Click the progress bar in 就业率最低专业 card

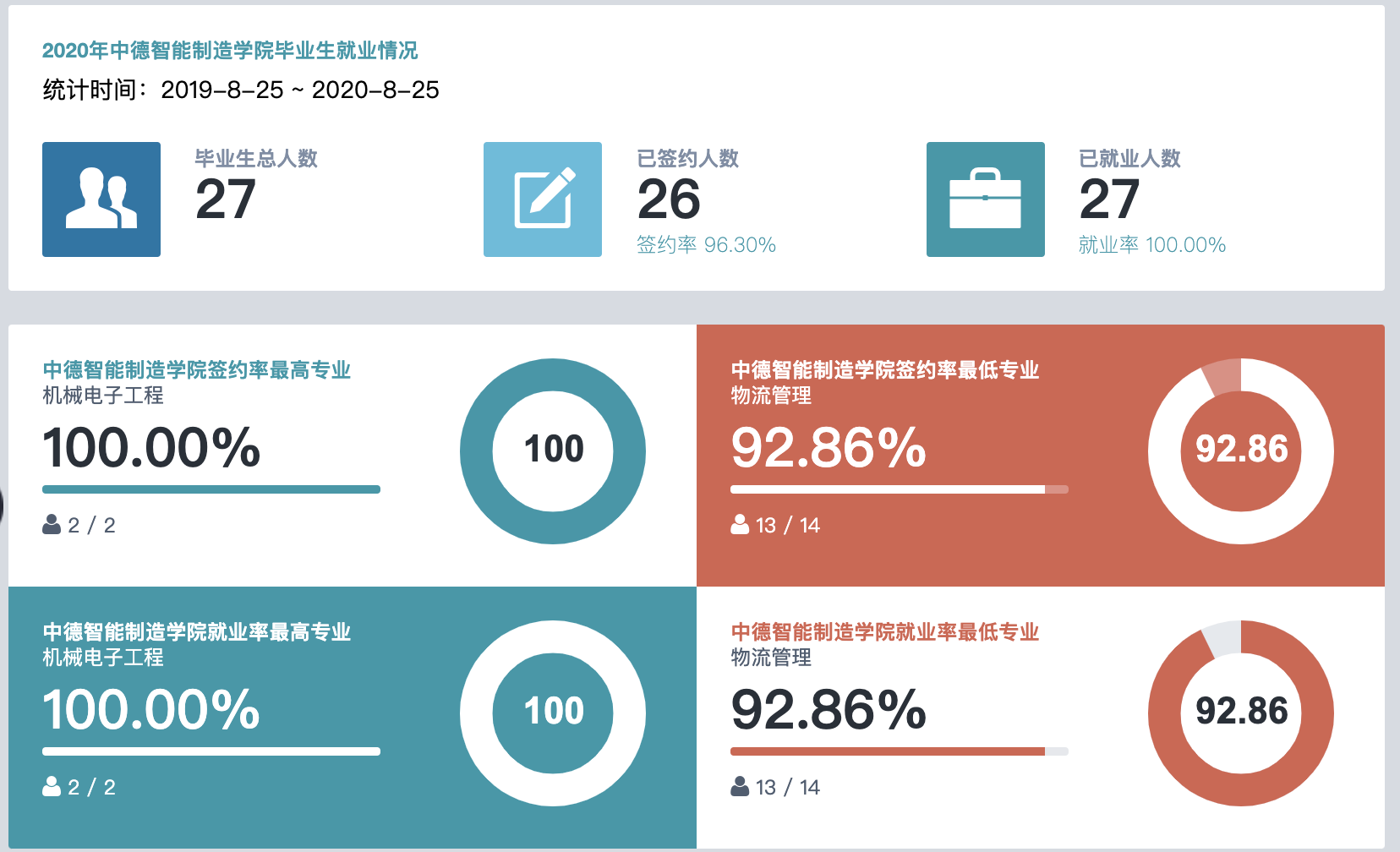(x=900, y=751)
